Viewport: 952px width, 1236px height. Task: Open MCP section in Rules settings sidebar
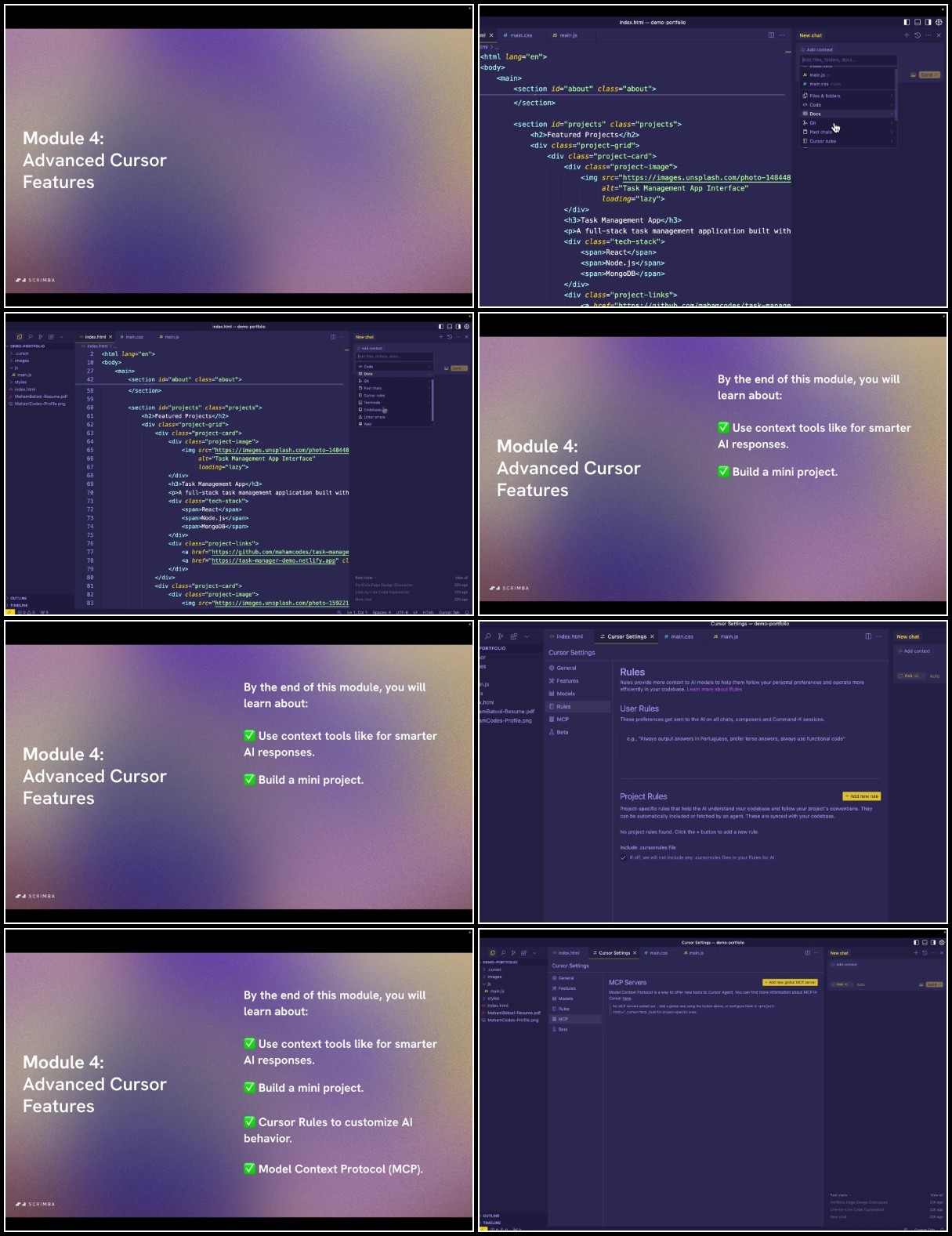click(577, 719)
